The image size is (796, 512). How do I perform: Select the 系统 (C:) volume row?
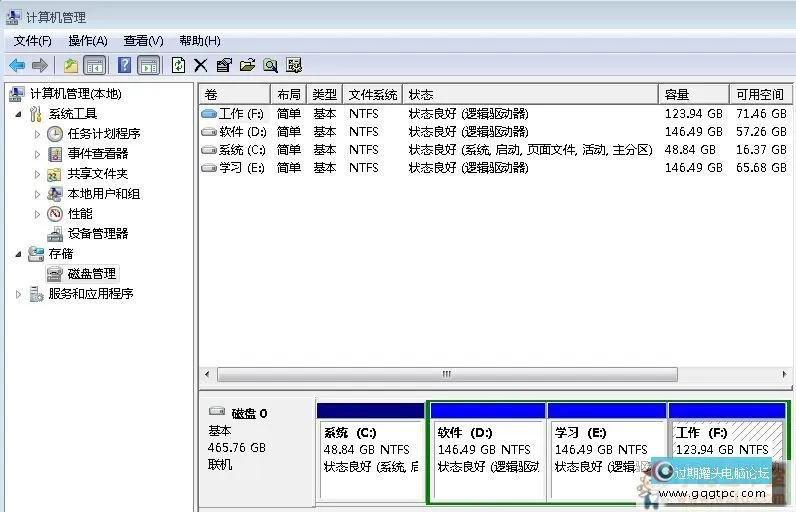(495, 150)
